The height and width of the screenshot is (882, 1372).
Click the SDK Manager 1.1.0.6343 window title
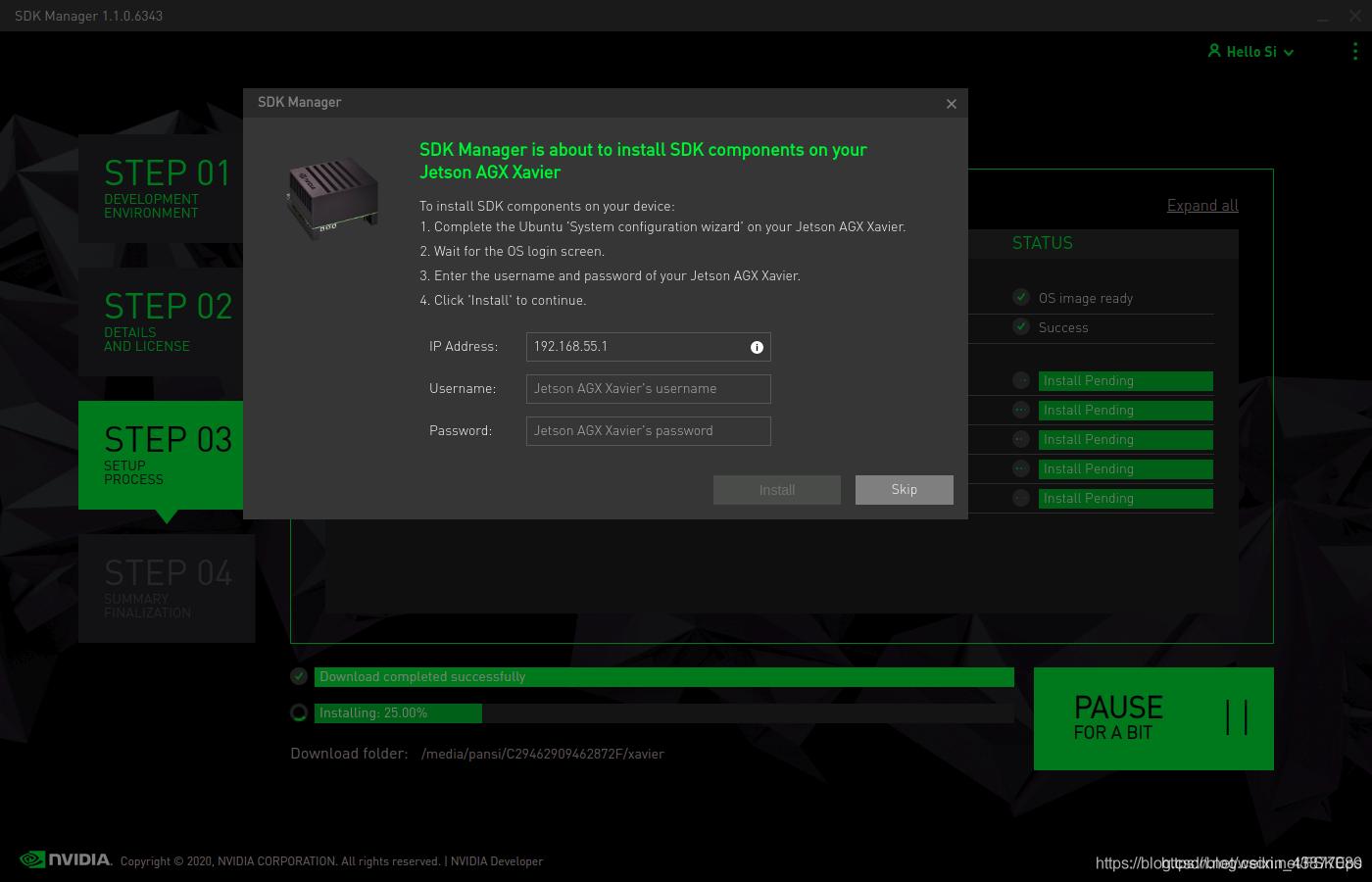point(89,16)
